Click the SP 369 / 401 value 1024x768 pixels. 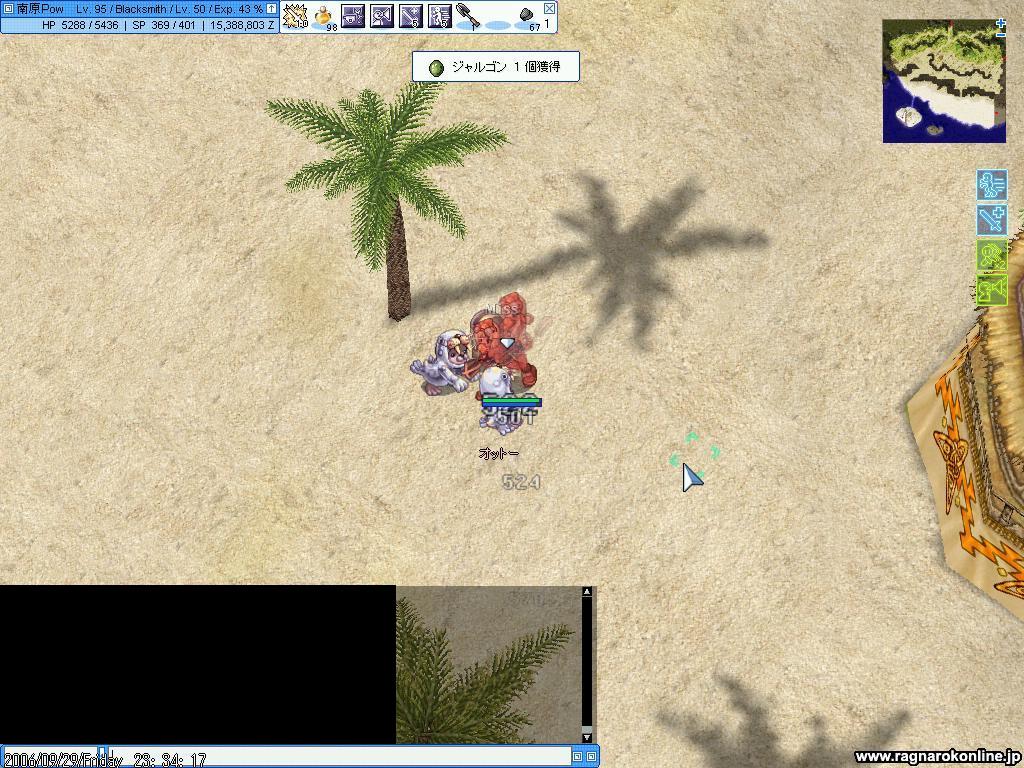pos(164,25)
